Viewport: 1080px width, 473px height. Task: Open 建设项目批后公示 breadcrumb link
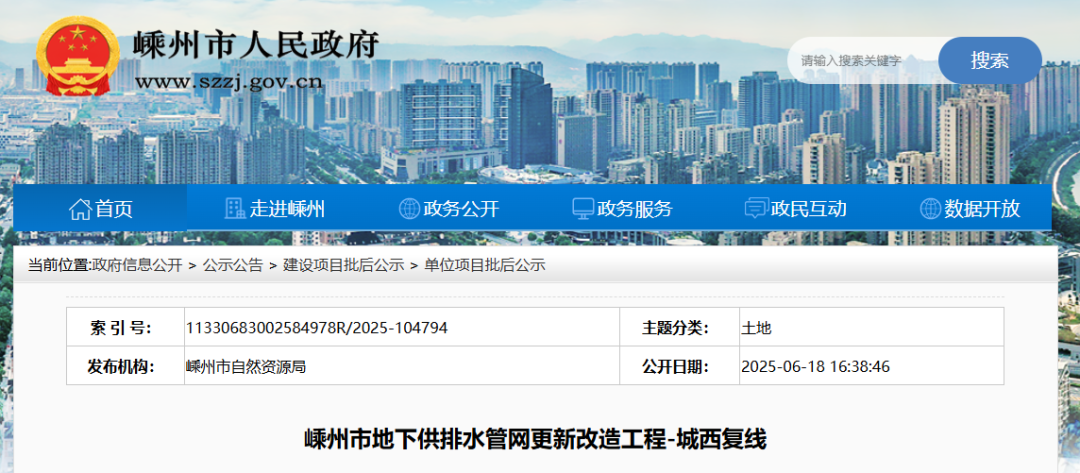[343, 265]
